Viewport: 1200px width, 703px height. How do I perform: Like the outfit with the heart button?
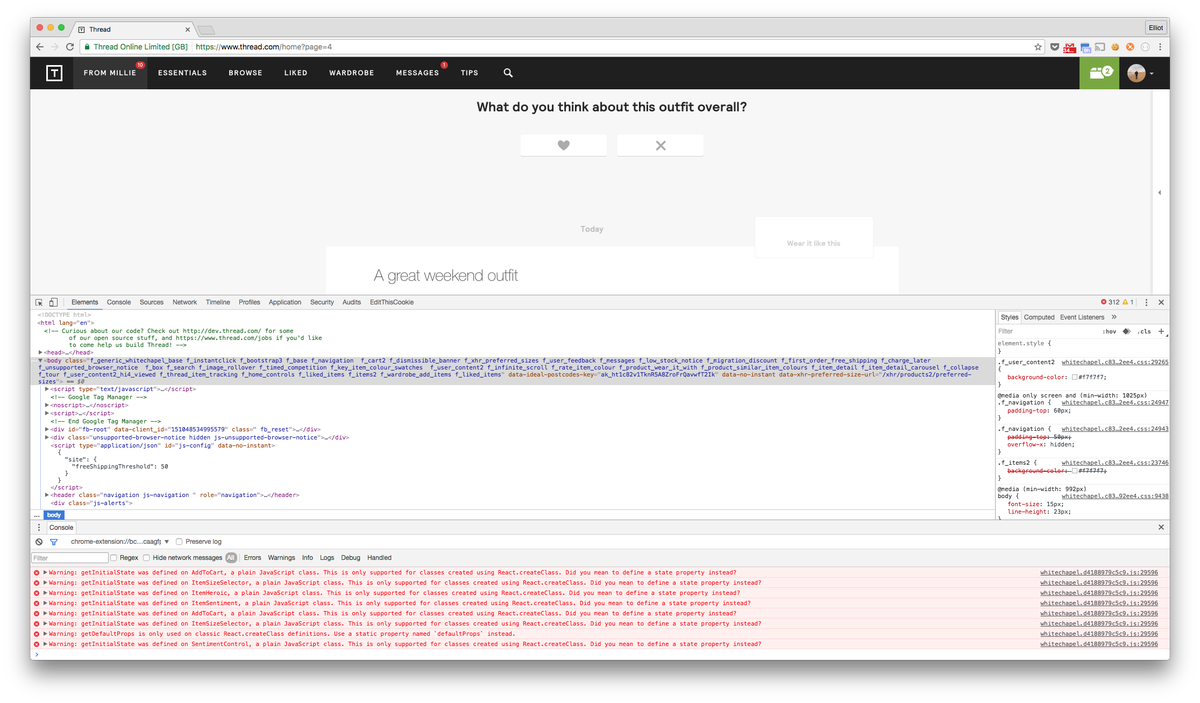point(563,145)
